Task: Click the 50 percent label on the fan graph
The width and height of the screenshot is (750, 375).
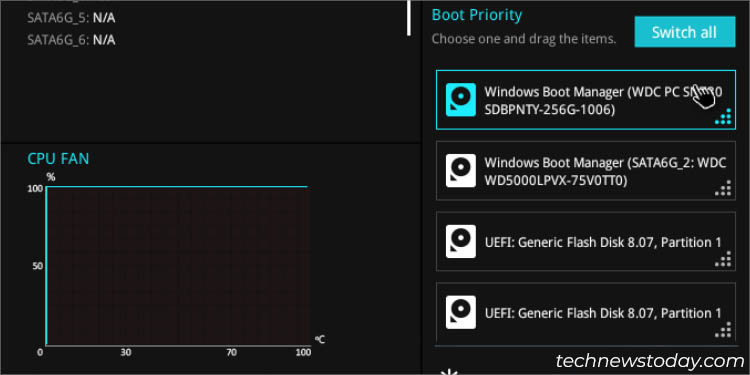Action: click(x=38, y=266)
